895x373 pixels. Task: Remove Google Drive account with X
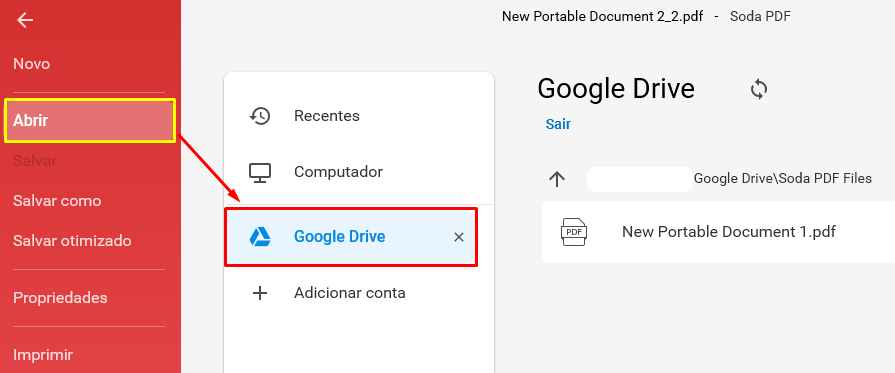coord(458,237)
